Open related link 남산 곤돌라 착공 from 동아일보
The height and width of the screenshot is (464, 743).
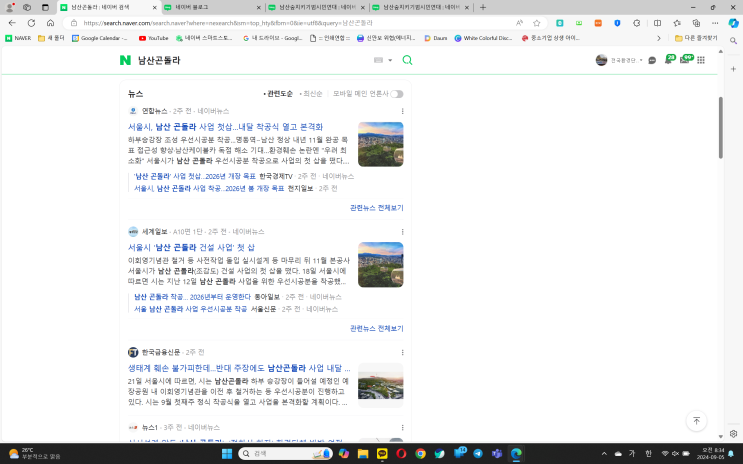pos(192,297)
